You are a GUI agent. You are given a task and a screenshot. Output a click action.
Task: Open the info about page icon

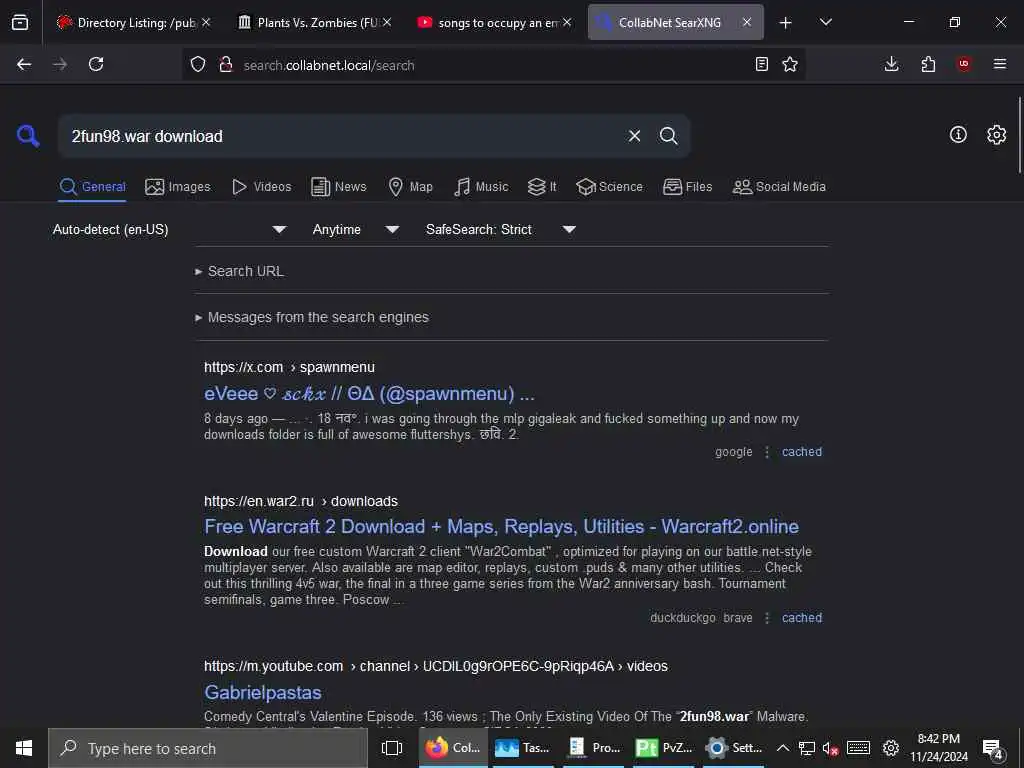coord(957,135)
